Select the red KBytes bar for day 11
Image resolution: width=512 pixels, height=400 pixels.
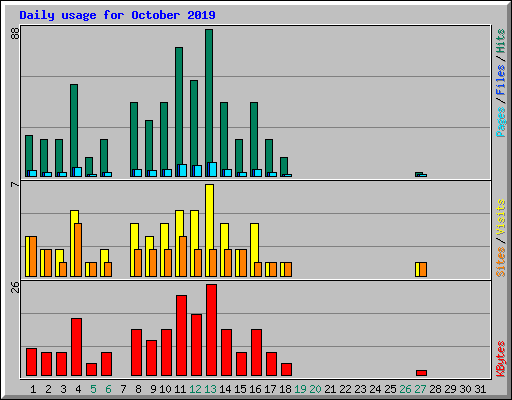[x=181, y=335]
